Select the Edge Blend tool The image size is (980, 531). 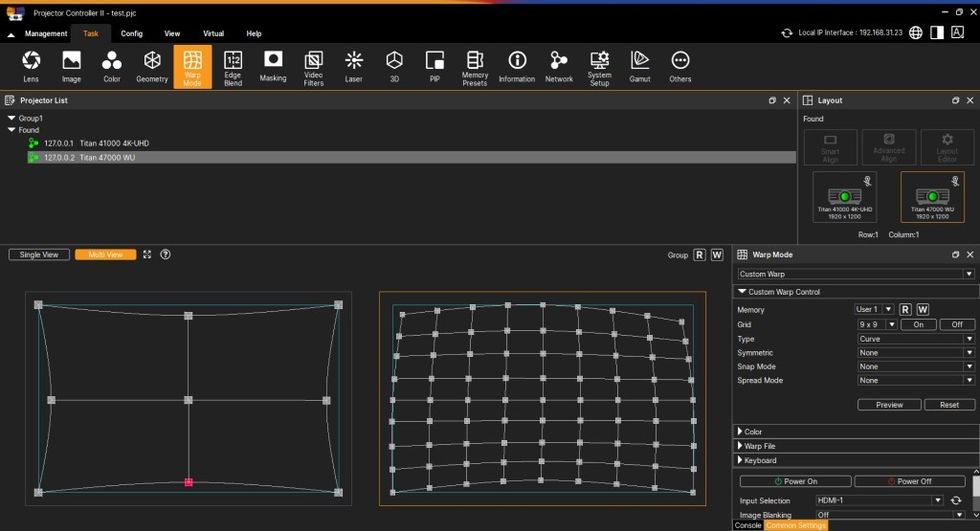click(x=233, y=66)
